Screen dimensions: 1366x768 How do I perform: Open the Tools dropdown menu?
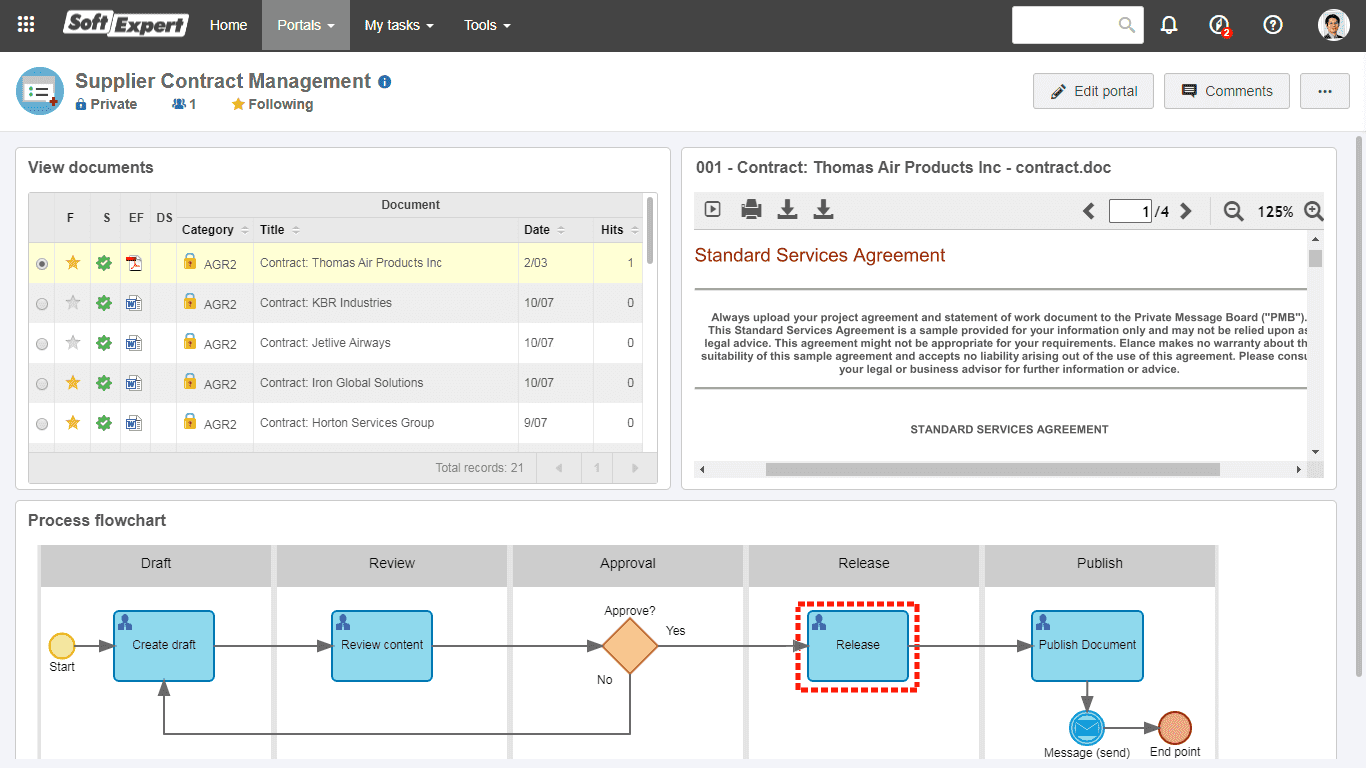point(487,25)
